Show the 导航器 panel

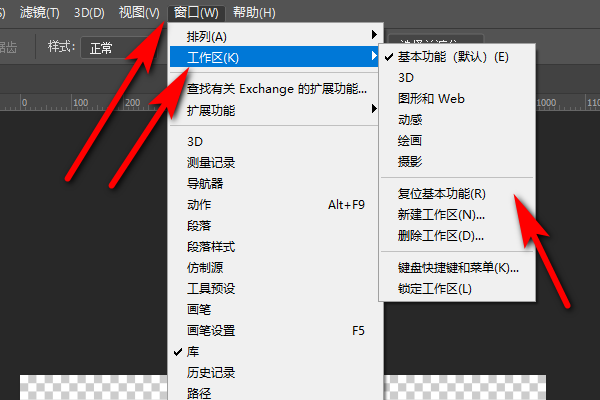275,184
